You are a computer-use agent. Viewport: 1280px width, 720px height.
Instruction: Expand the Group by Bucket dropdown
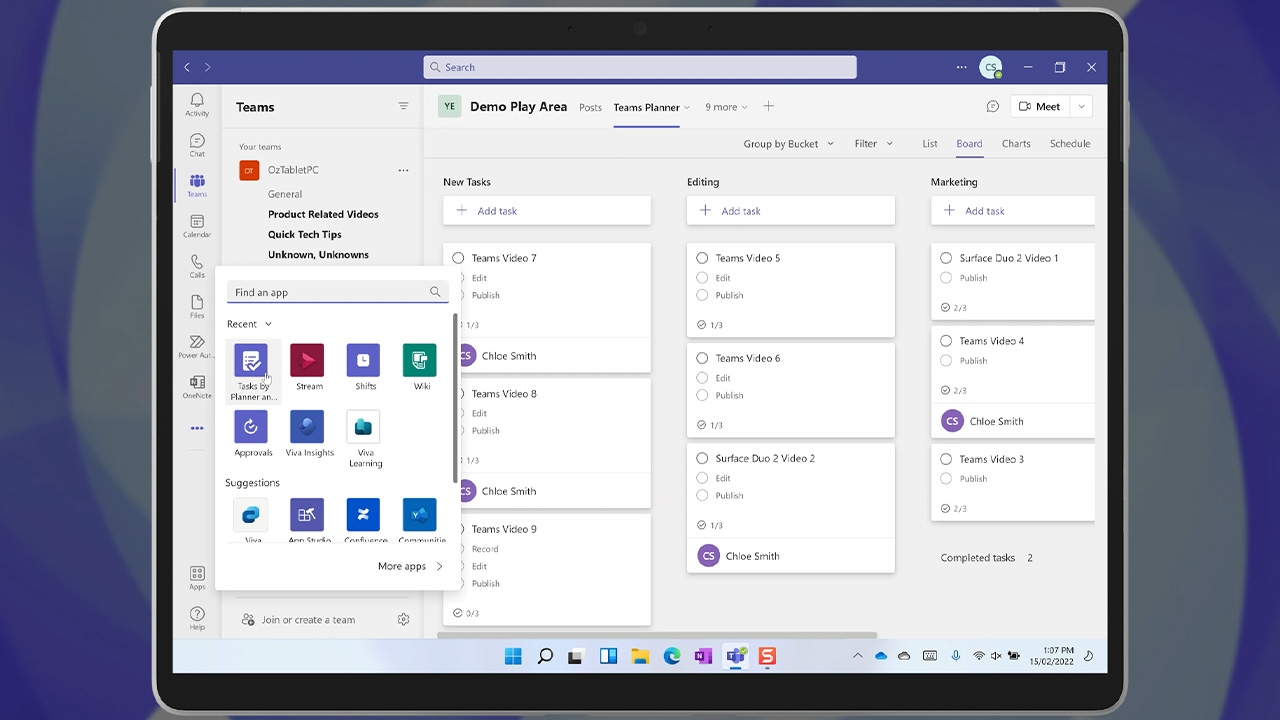[x=788, y=144]
